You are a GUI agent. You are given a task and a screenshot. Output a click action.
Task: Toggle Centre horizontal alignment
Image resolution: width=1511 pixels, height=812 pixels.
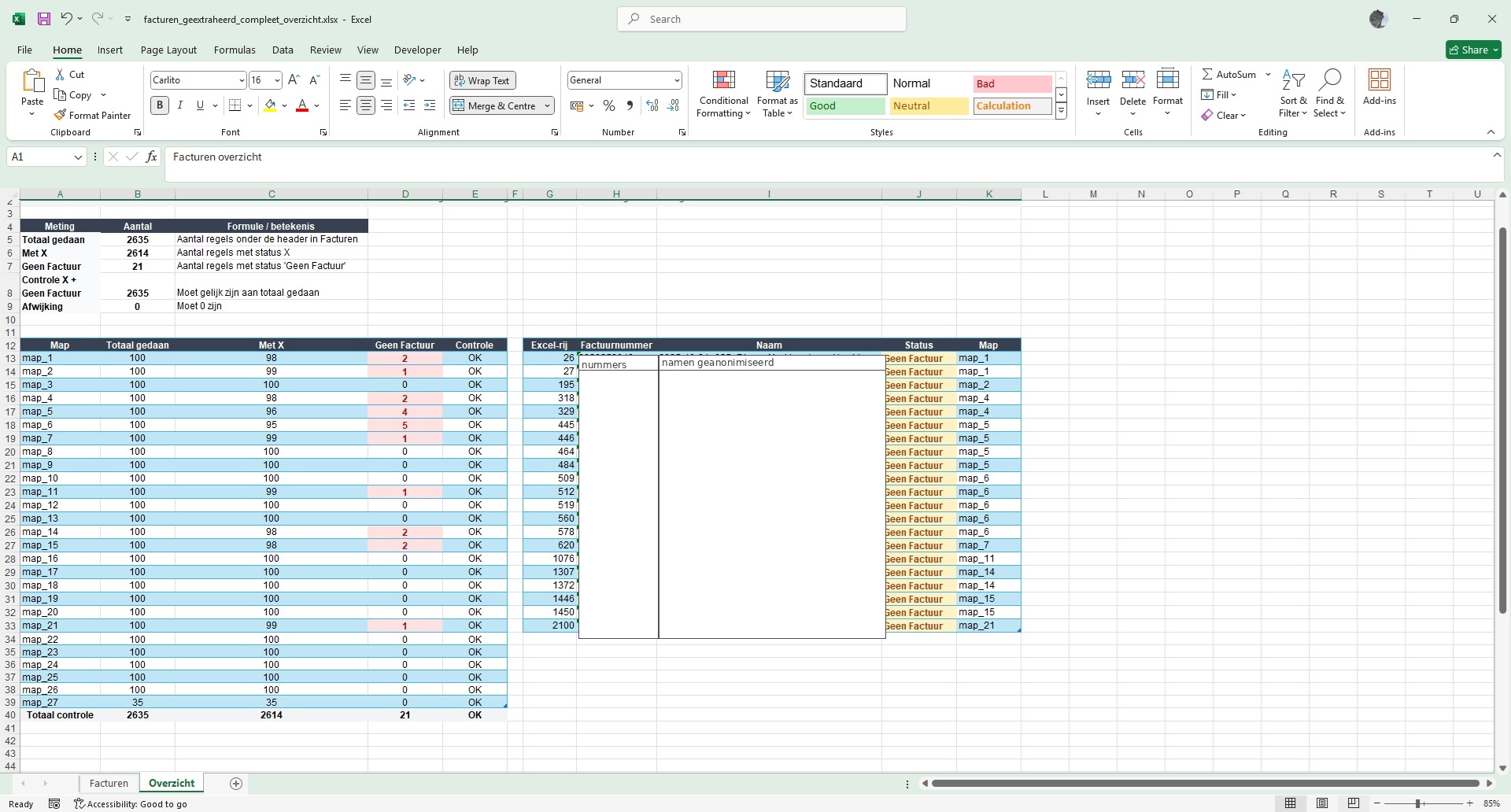click(x=366, y=105)
